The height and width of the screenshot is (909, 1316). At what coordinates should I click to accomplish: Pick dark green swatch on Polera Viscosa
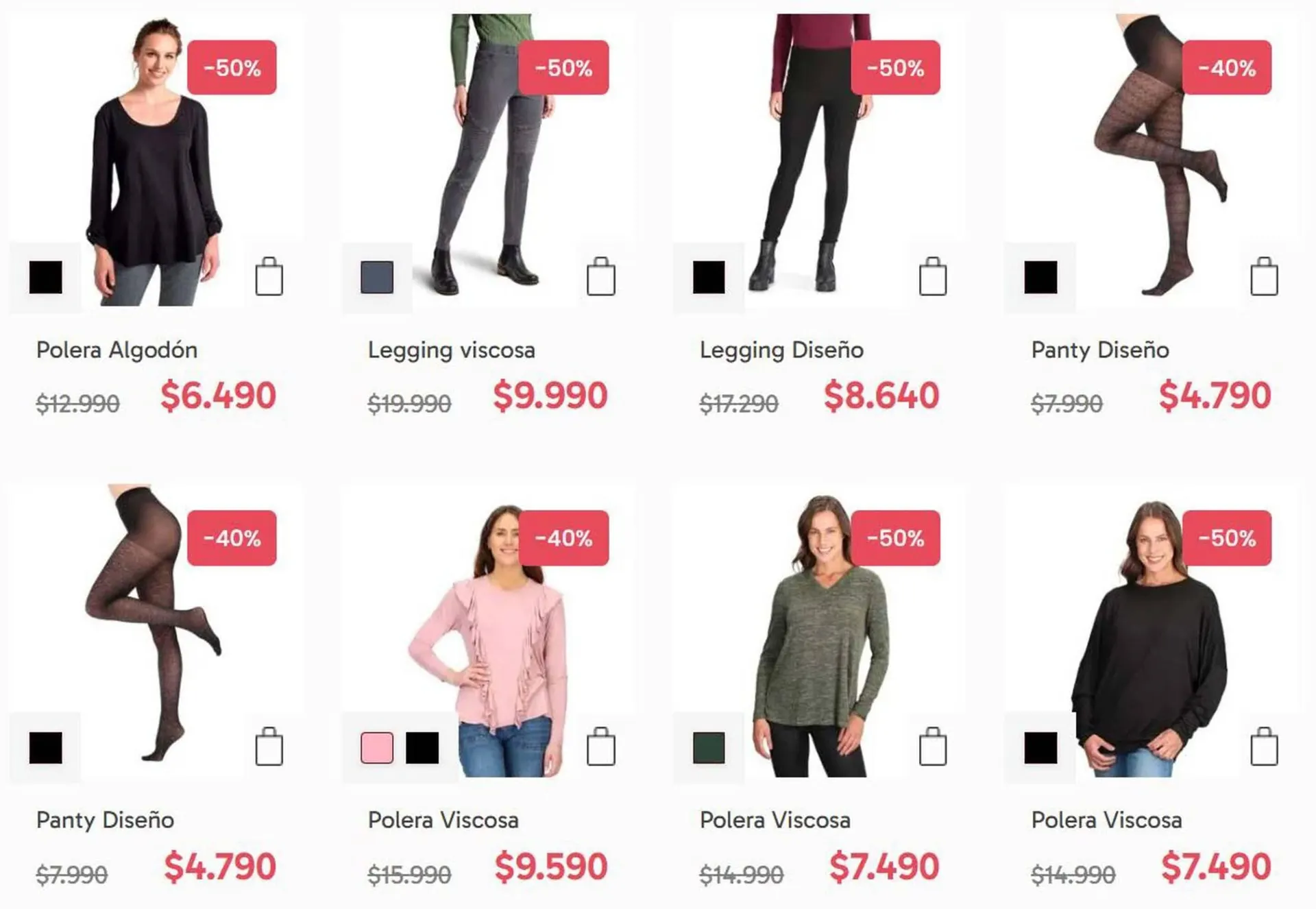pyautogui.click(x=709, y=747)
